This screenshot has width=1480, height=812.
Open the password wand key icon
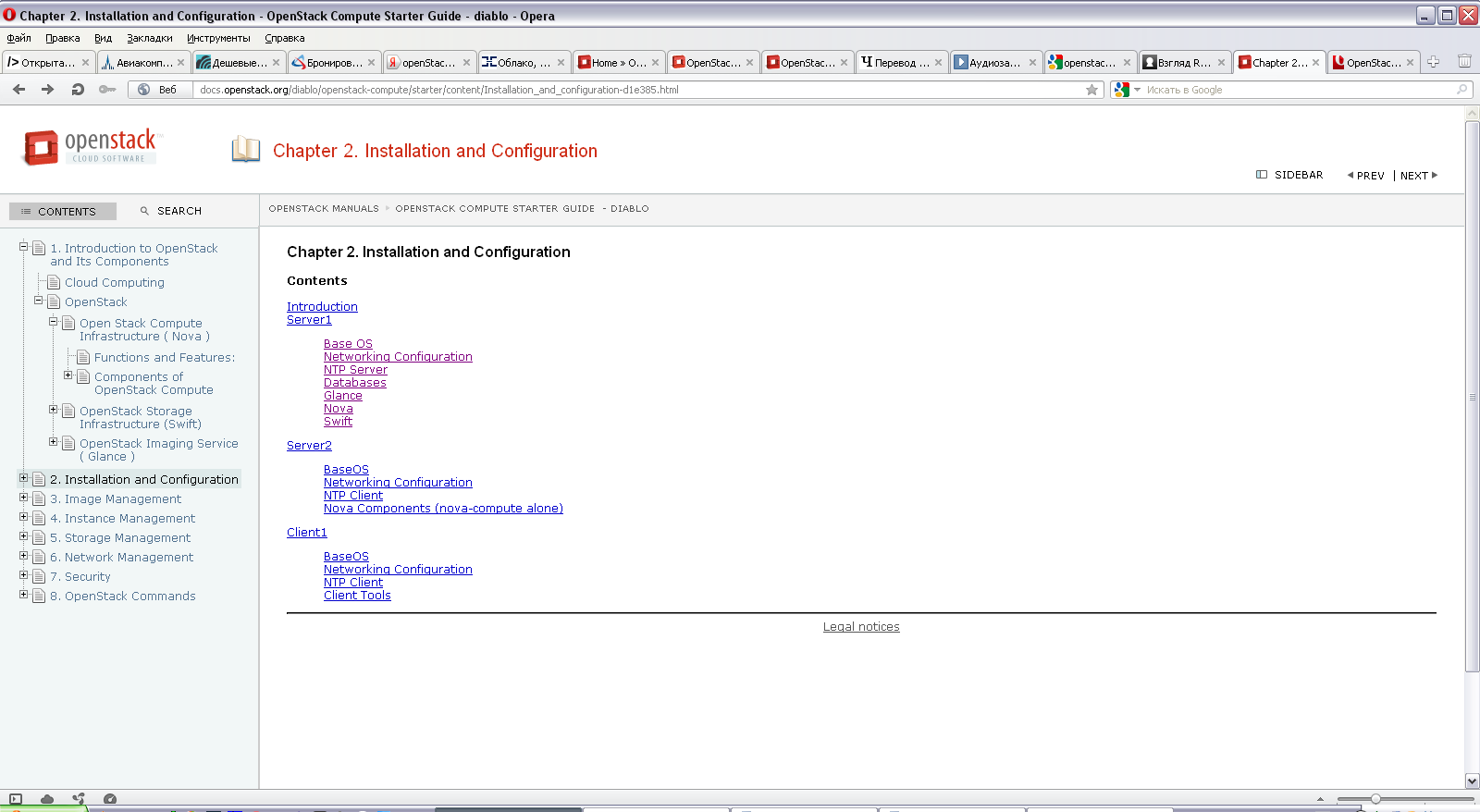107,89
